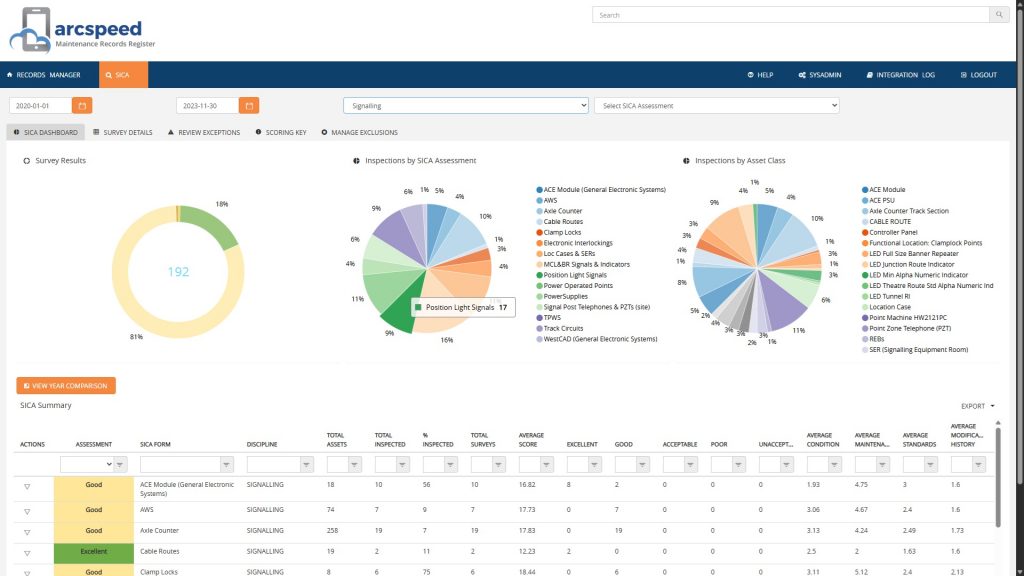Switch to Survey Details tab
Image resolution: width=1024 pixels, height=576 pixels.
pos(123,132)
